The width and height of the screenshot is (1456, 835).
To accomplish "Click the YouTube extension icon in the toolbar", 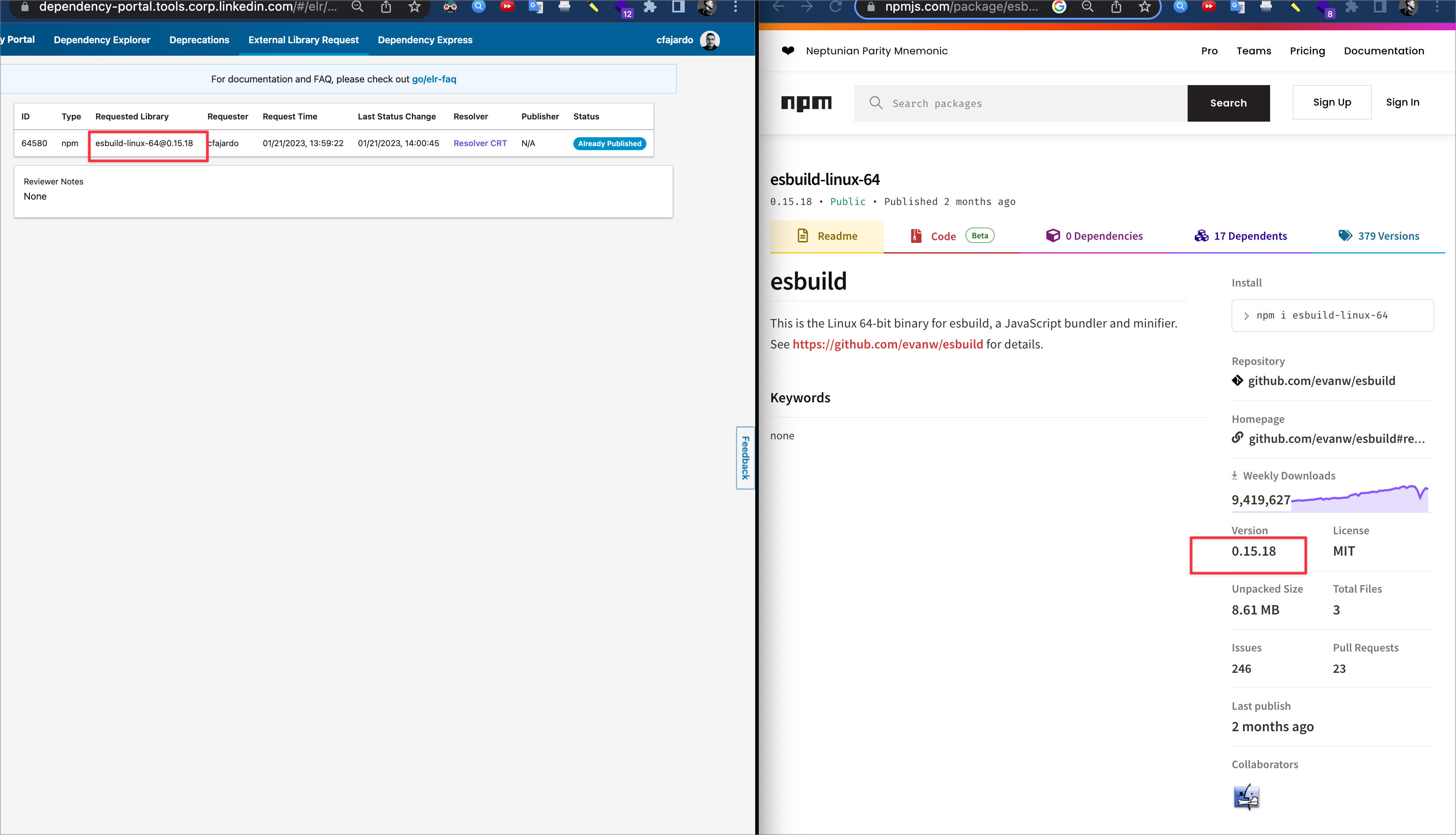I will coord(507,7).
